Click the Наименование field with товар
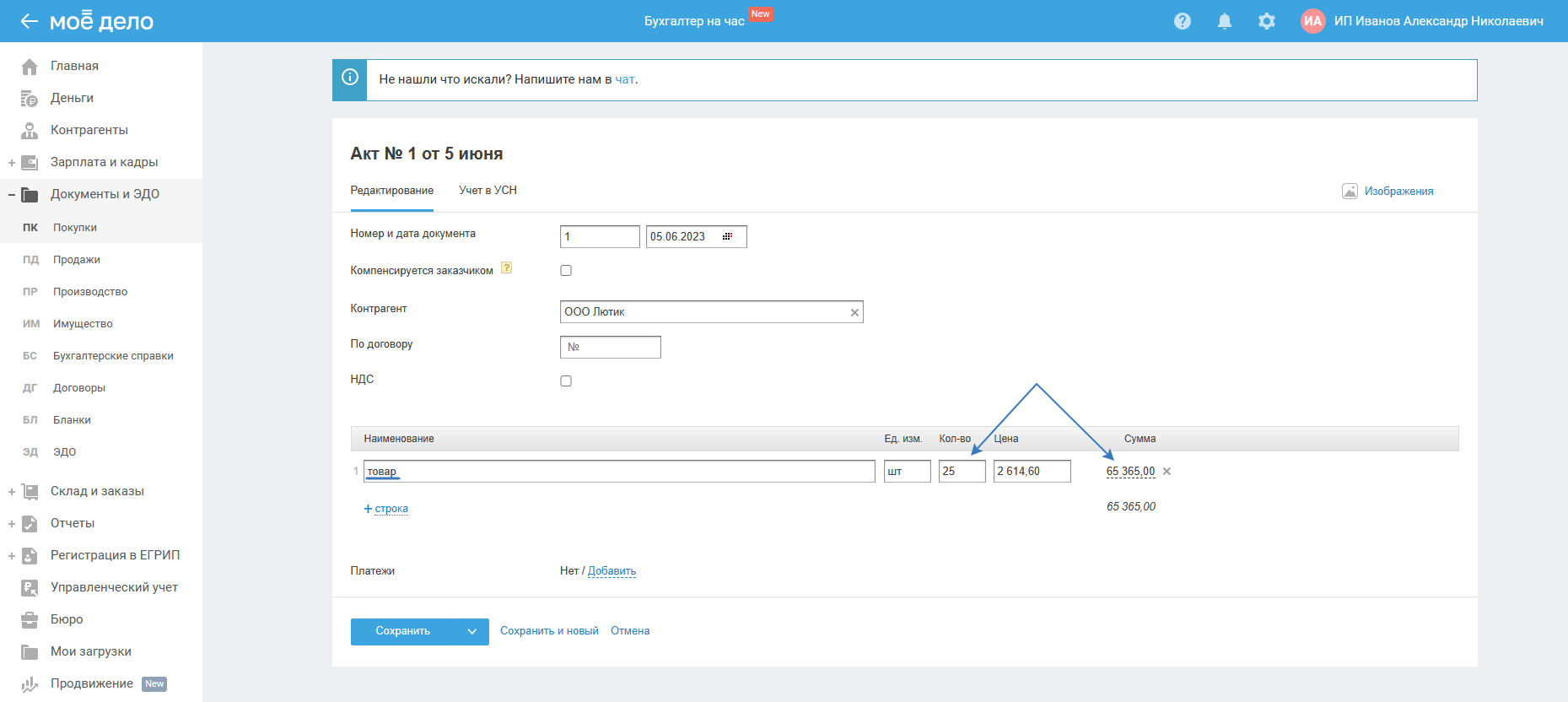This screenshot has width=1568, height=702. pos(619,471)
